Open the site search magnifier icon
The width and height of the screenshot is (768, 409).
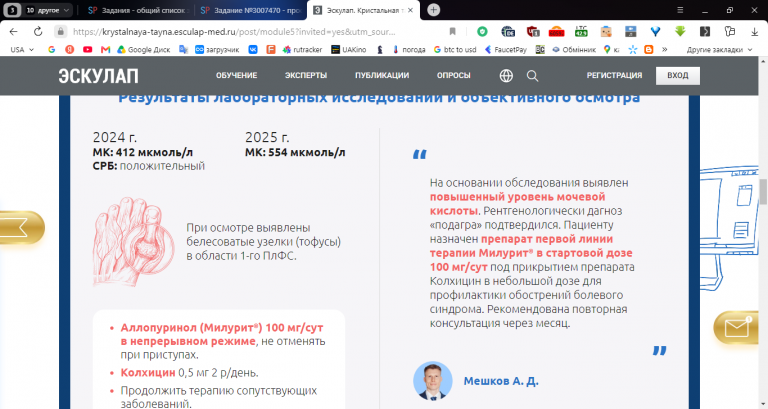pos(532,75)
